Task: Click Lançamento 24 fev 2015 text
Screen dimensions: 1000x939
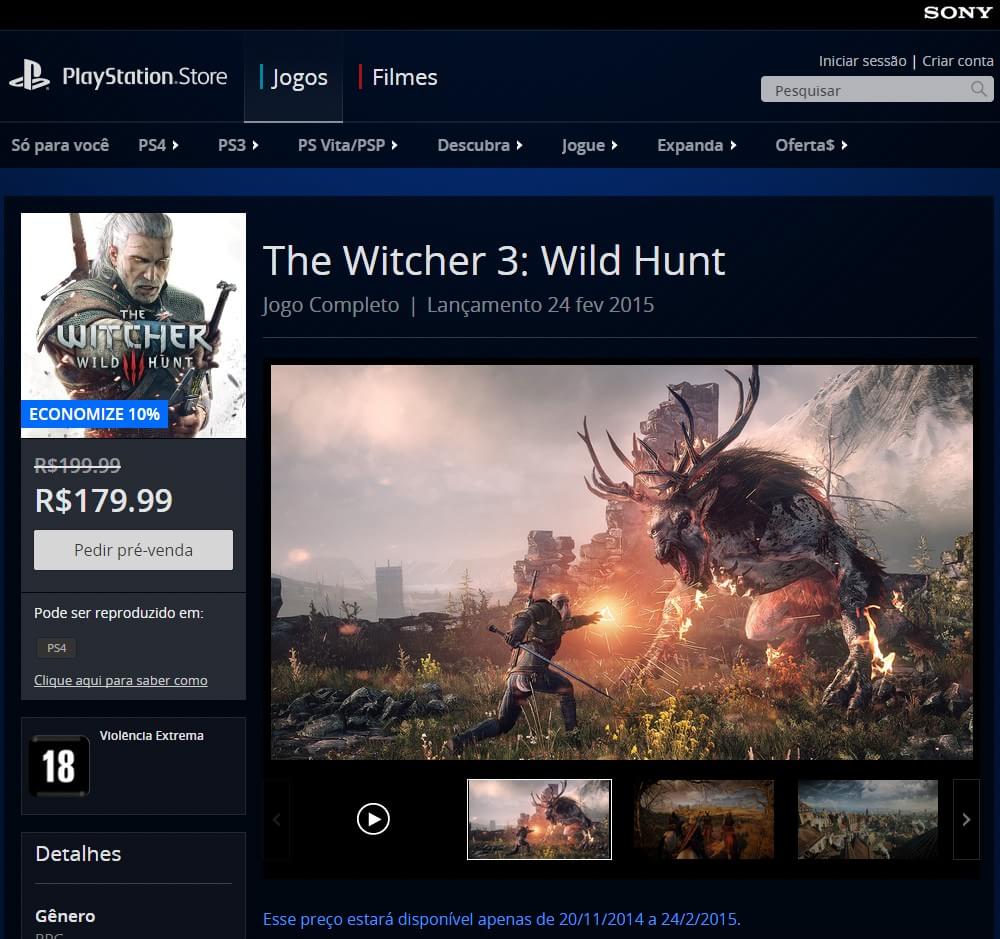Action: [540, 305]
